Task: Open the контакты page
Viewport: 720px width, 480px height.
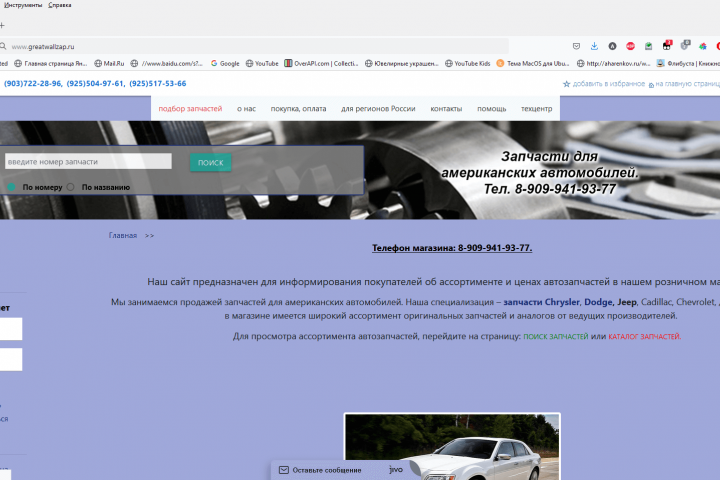Action: 446,109
